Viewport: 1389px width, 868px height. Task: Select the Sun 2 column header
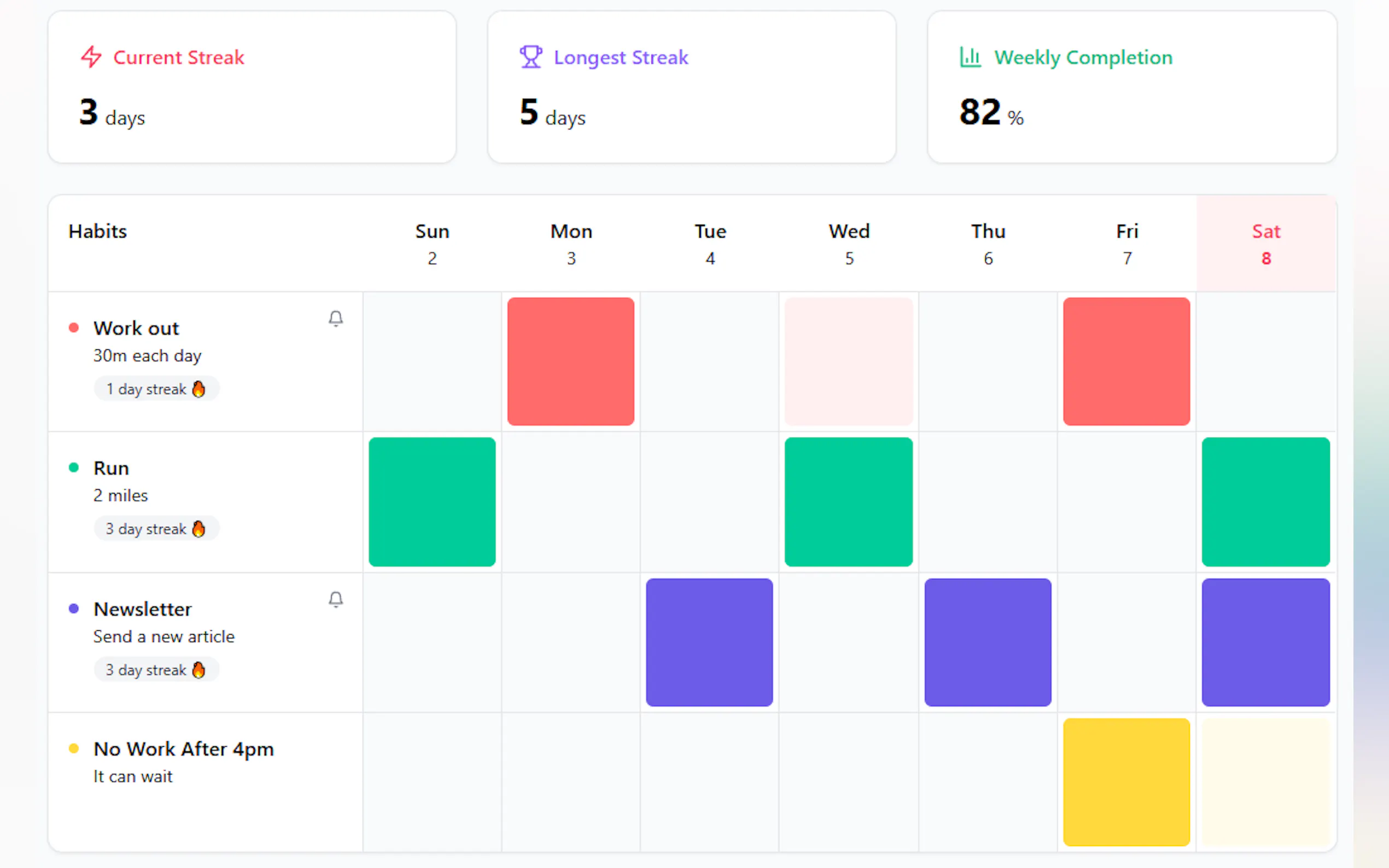tap(432, 244)
